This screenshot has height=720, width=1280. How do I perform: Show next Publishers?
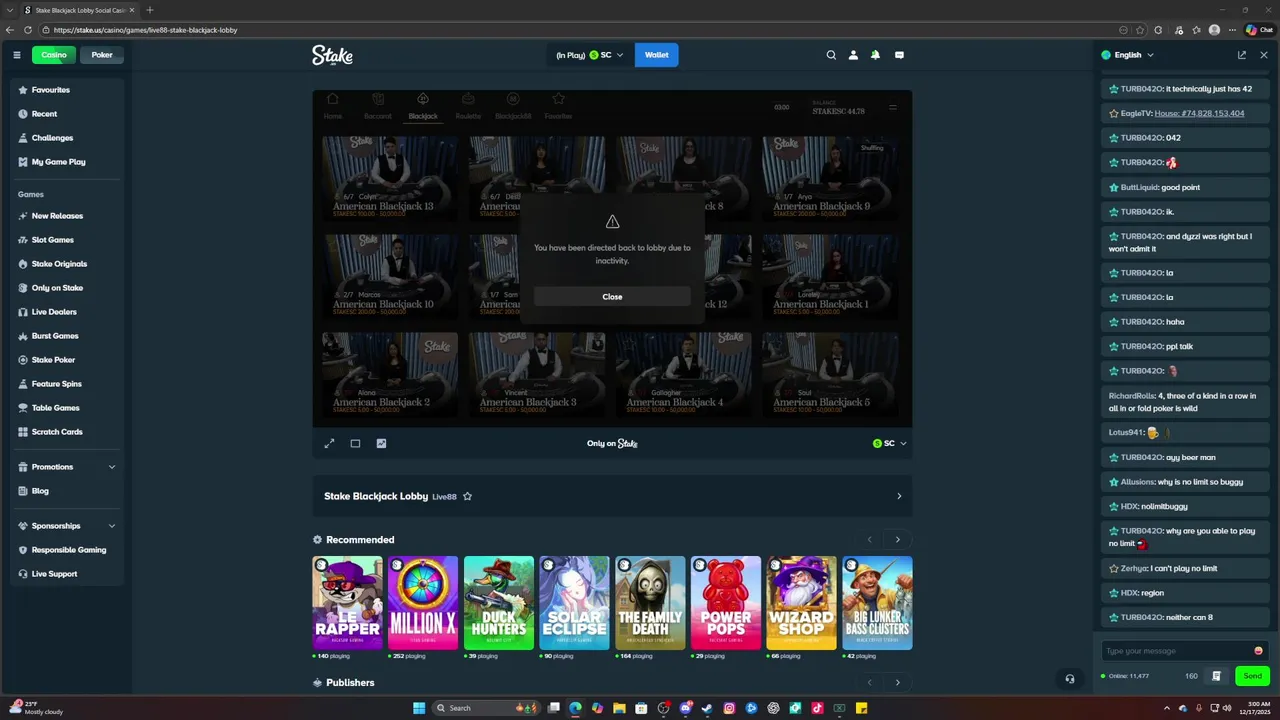897,682
